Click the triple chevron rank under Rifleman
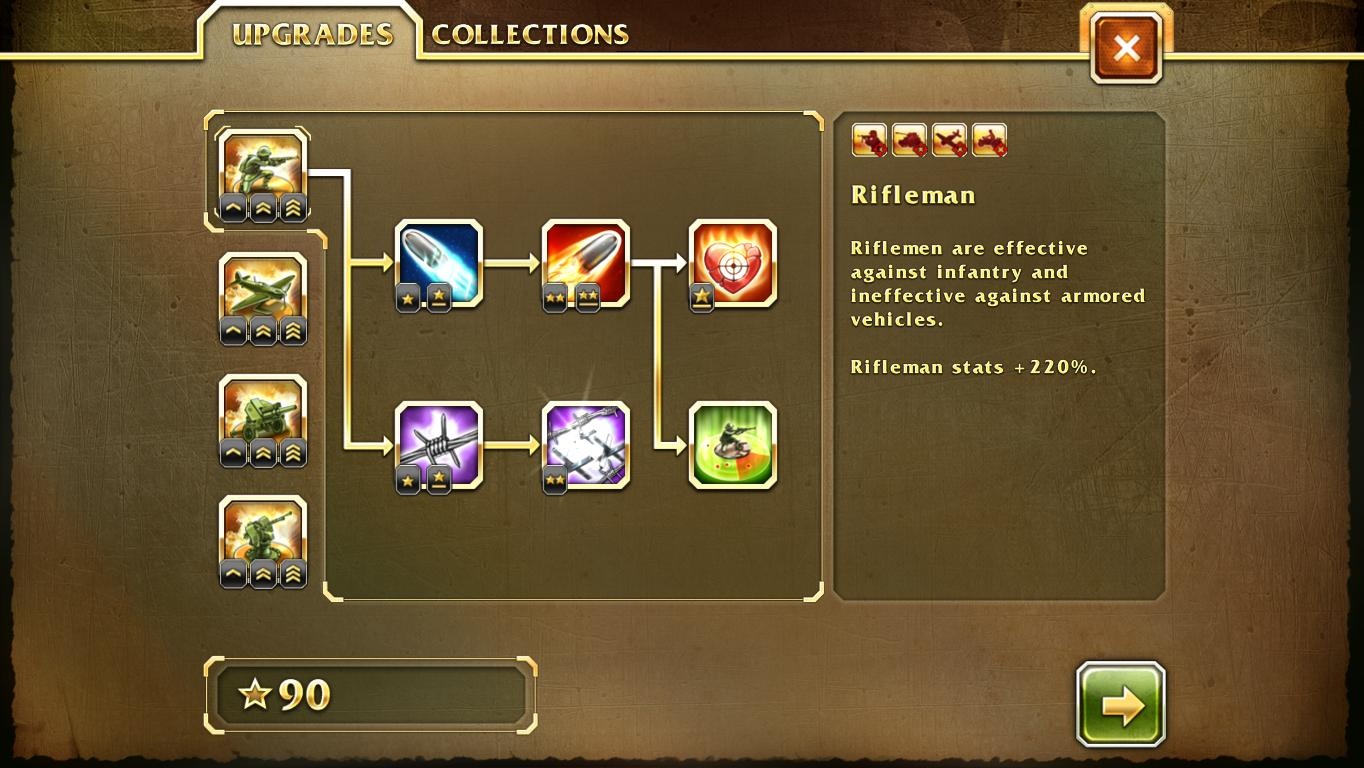Image resolution: width=1364 pixels, height=768 pixels. click(293, 208)
